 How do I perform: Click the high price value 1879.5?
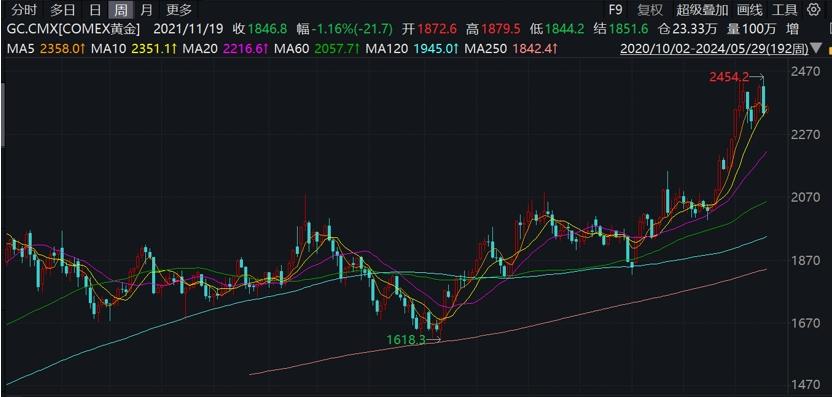click(x=500, y=29)
